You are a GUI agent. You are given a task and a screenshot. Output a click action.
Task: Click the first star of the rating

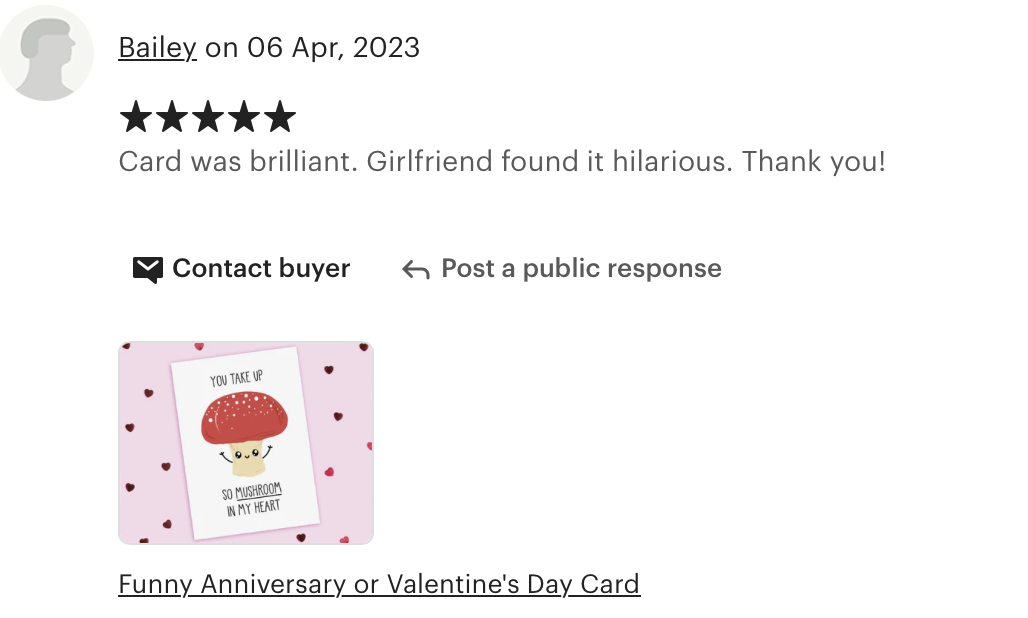[x=136, y=116]
